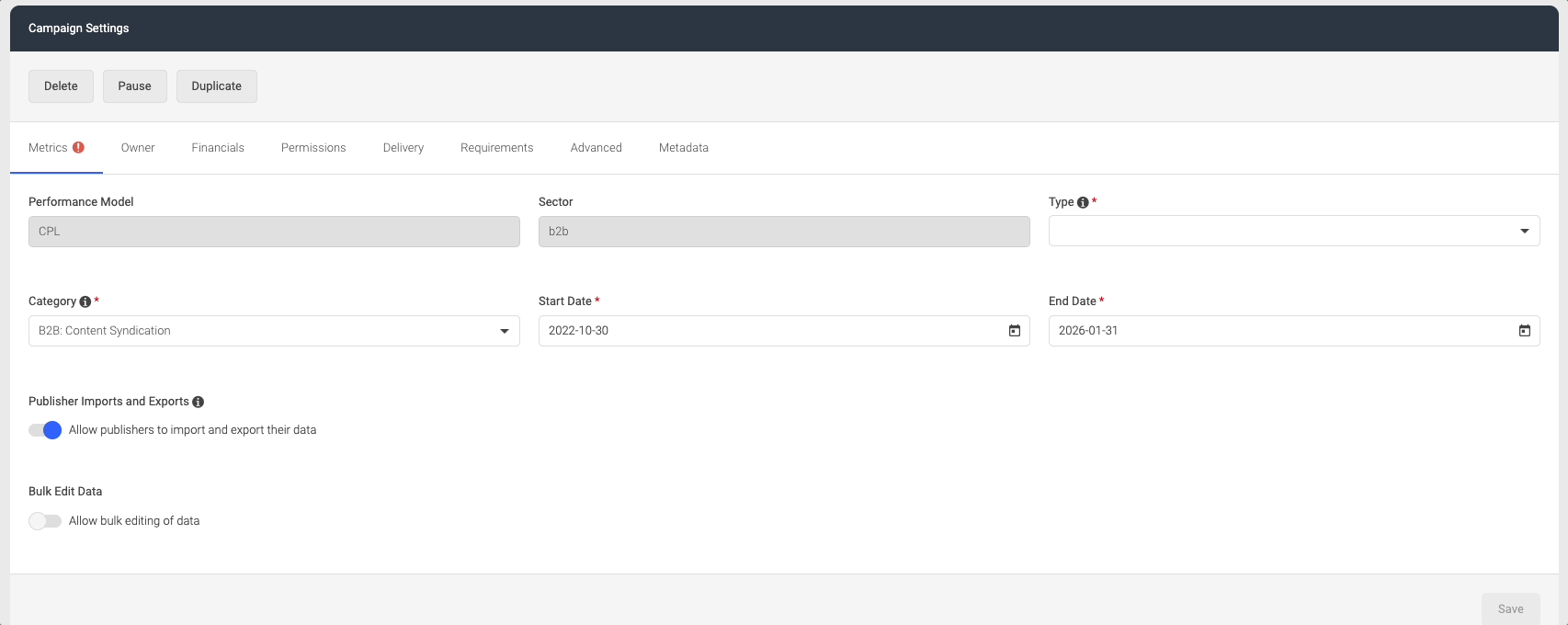
Task: Click the Category info icon
Action: 85,301
